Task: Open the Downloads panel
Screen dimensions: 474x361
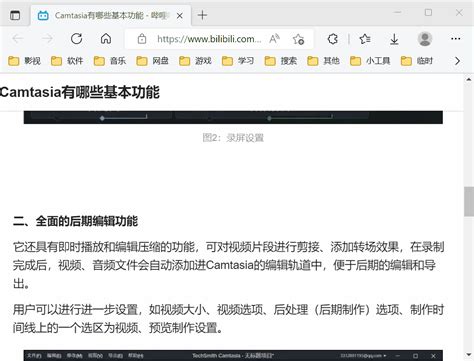Action: click(x=394, y=39)
